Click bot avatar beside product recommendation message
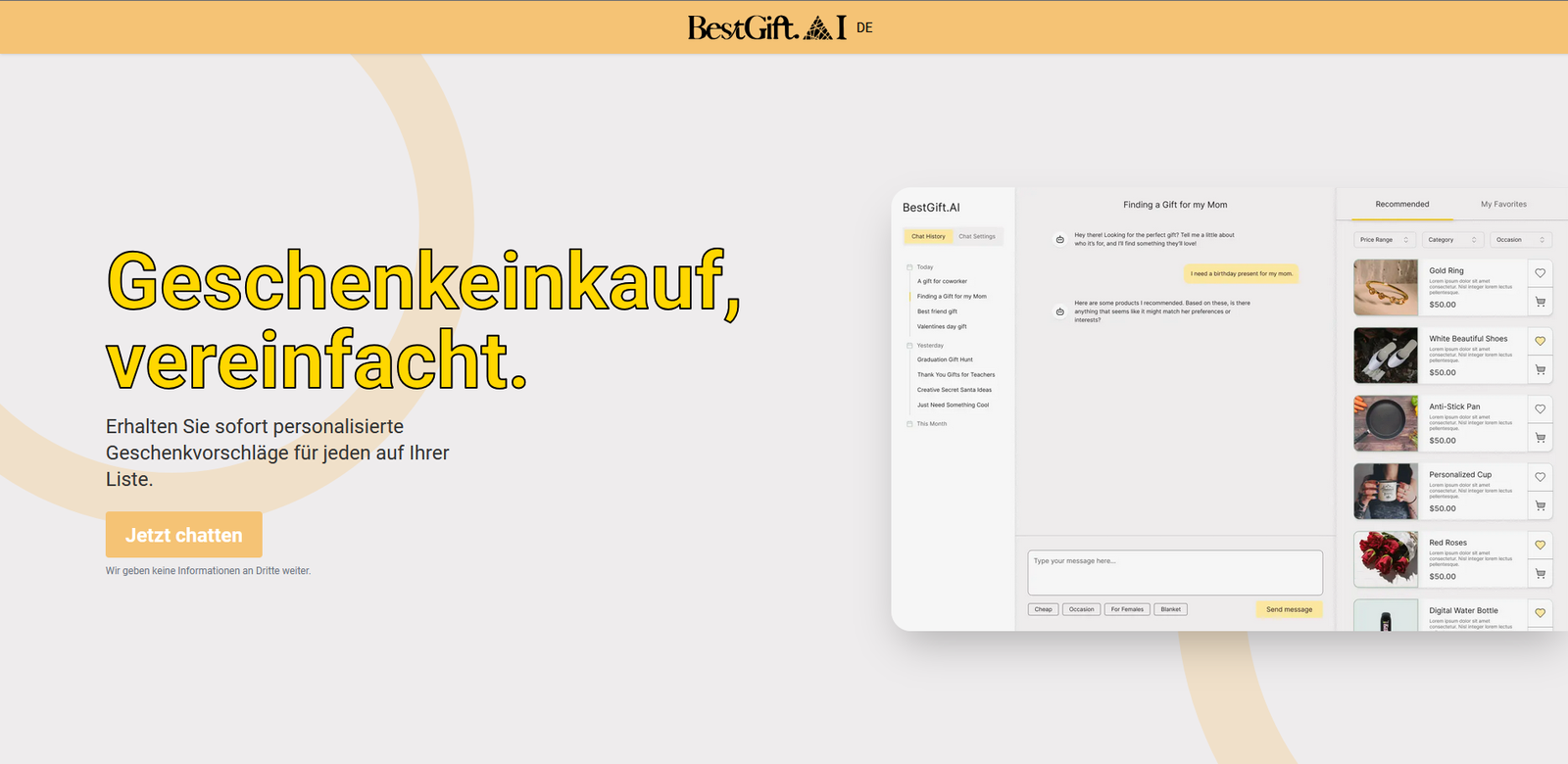Image resolution: width=1568 pixels, height=764 pixels. click(x=1059, y=311)
